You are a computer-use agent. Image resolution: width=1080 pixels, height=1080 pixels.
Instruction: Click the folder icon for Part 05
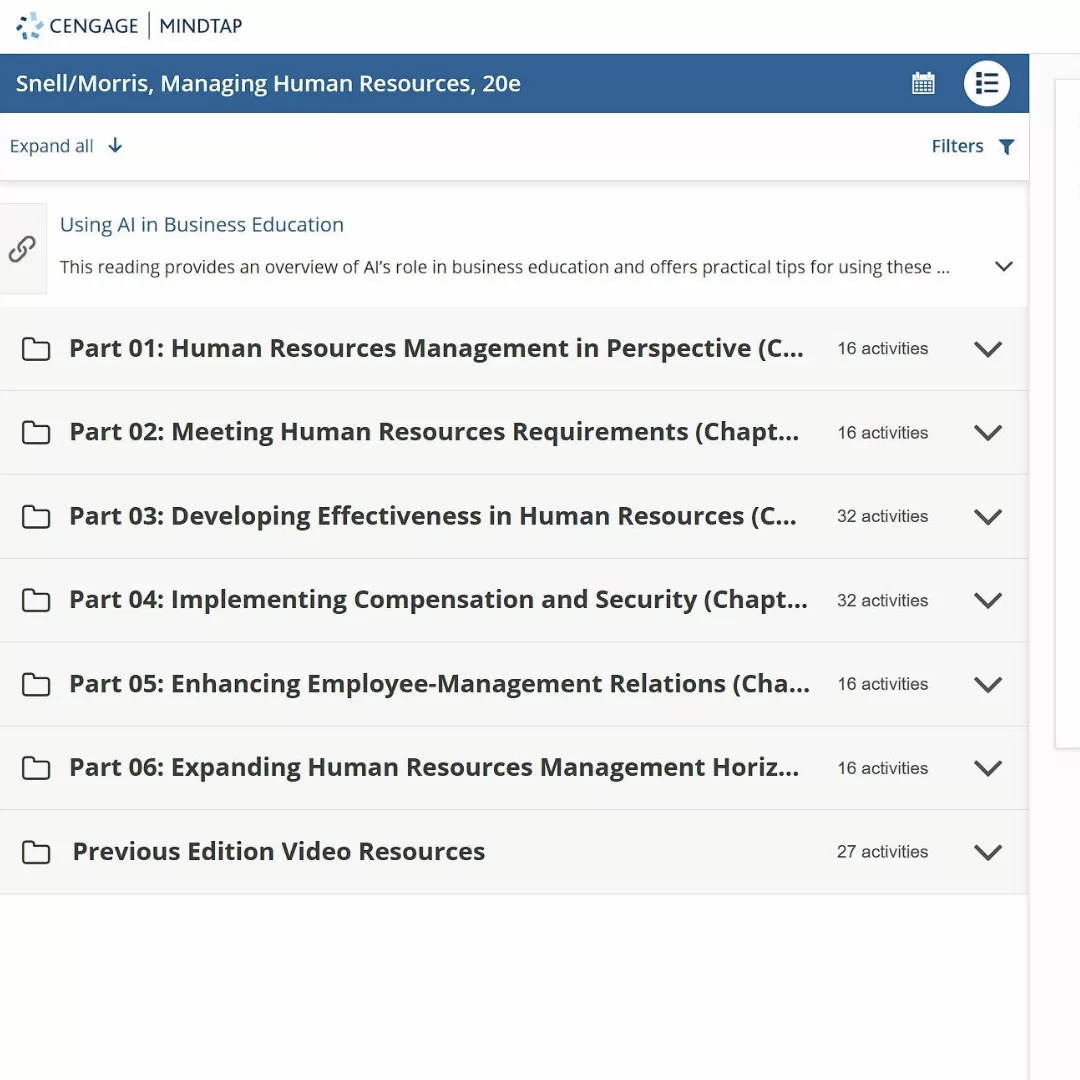tap(36, 685)
